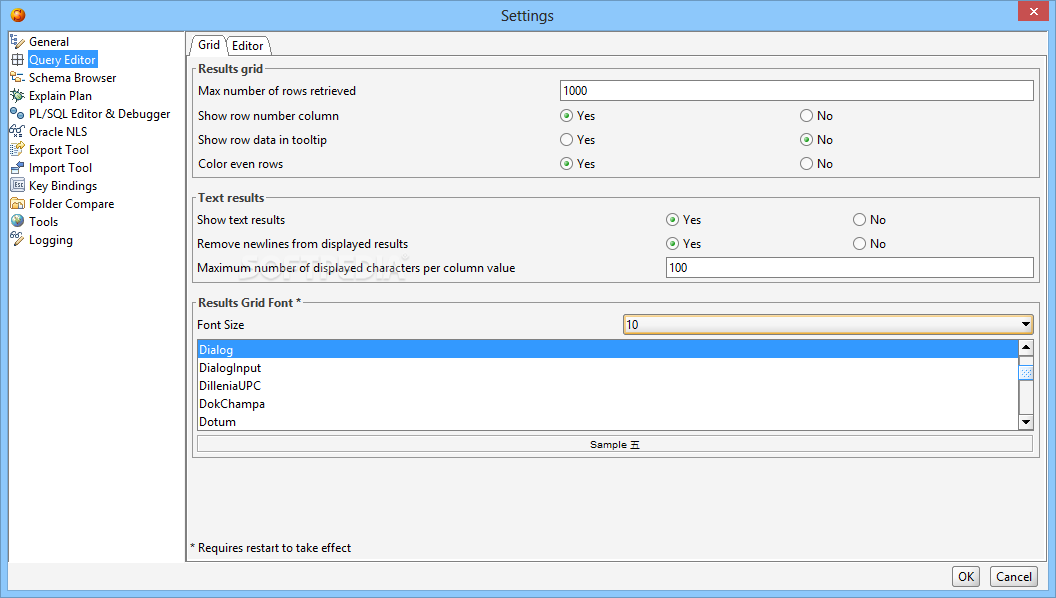Close the Settings window
Image resolution: width=1056 pixels, height=598 pixels.
point(1033,11)
